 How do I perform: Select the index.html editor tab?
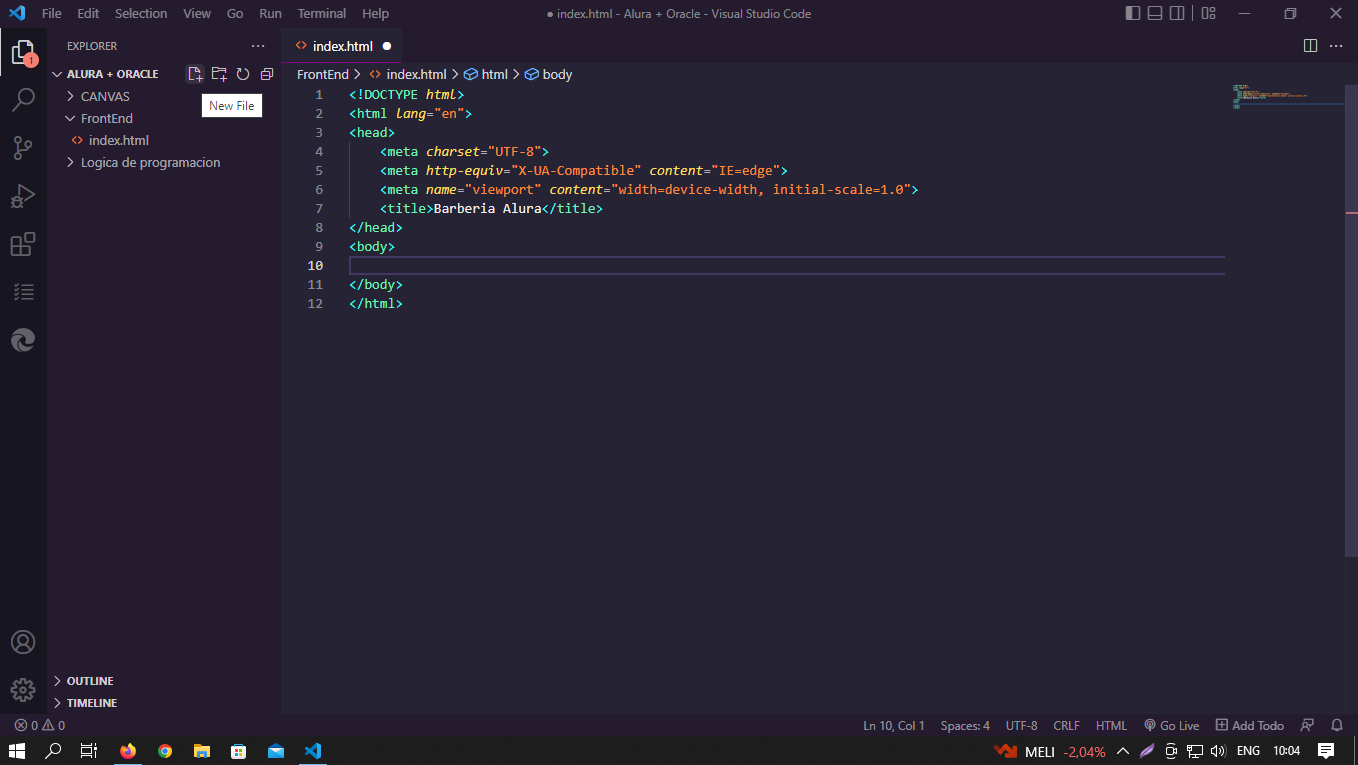[x=342, y=46]
